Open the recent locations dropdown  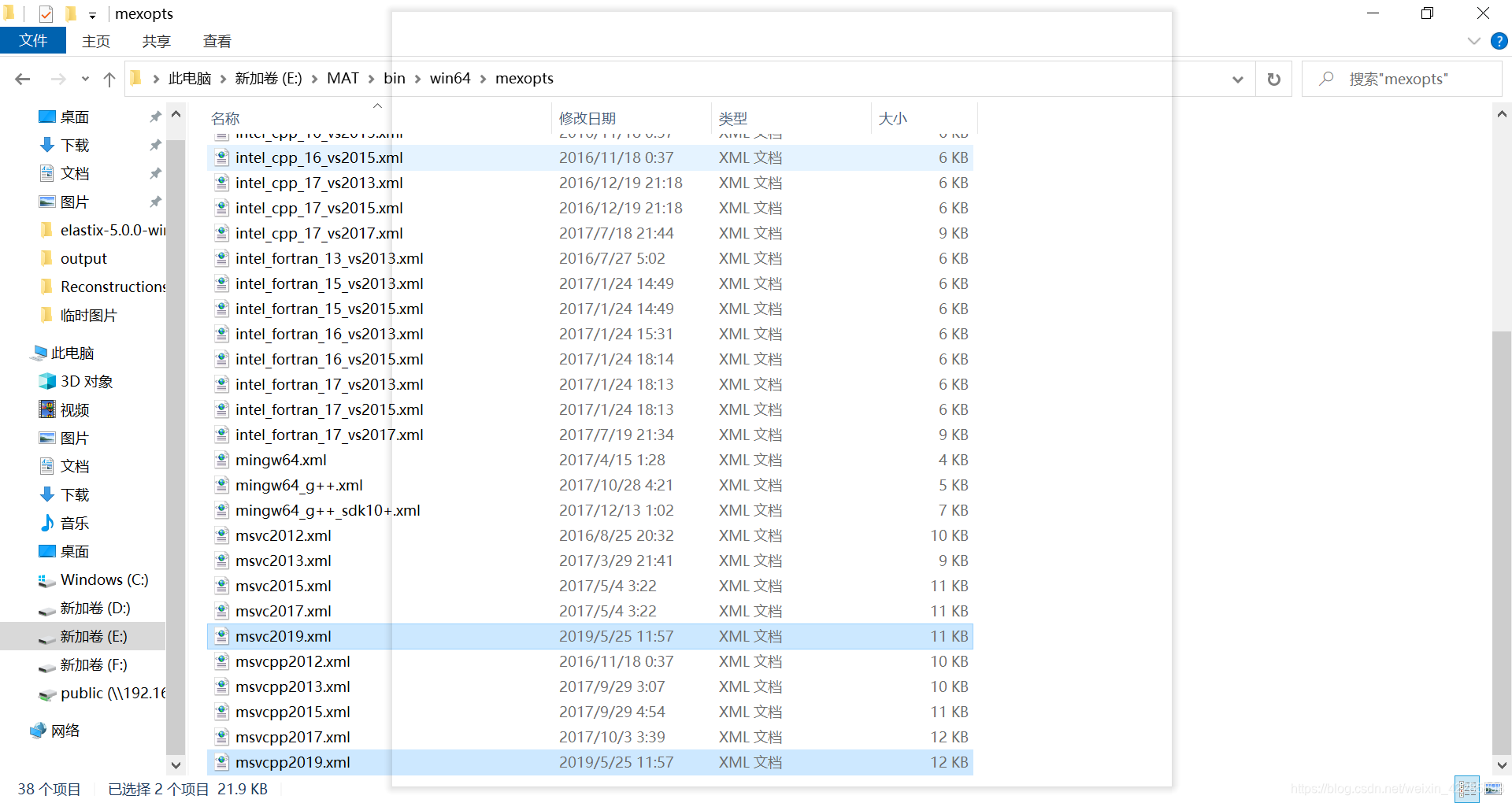(x=85, y=79)
